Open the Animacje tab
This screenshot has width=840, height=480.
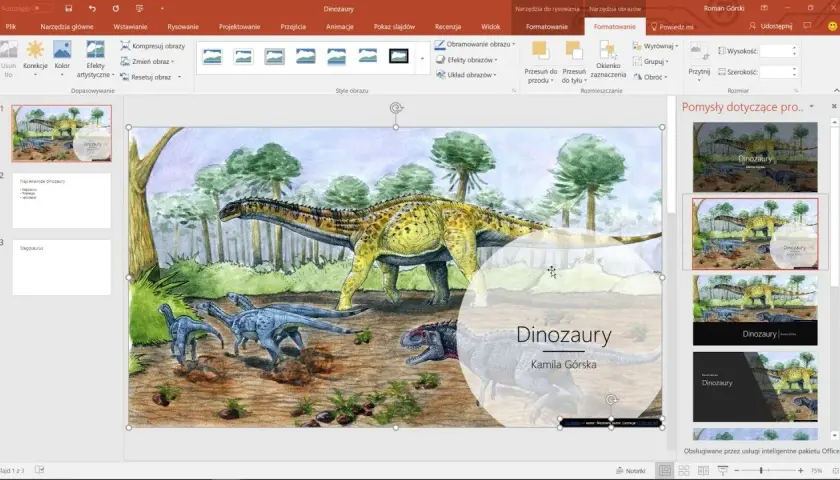click(340, 26)
